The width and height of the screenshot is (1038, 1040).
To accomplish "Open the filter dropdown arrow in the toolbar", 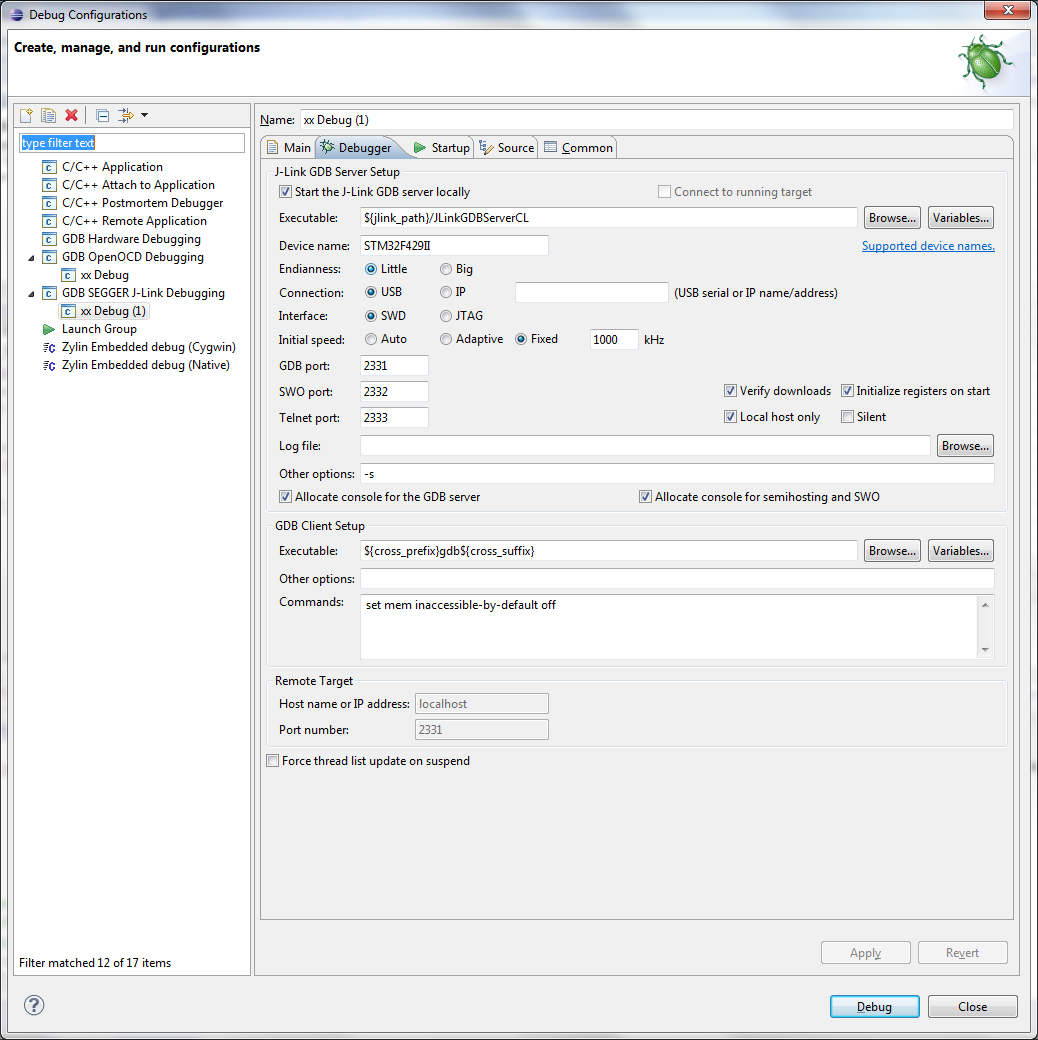I will coord(145,115).
